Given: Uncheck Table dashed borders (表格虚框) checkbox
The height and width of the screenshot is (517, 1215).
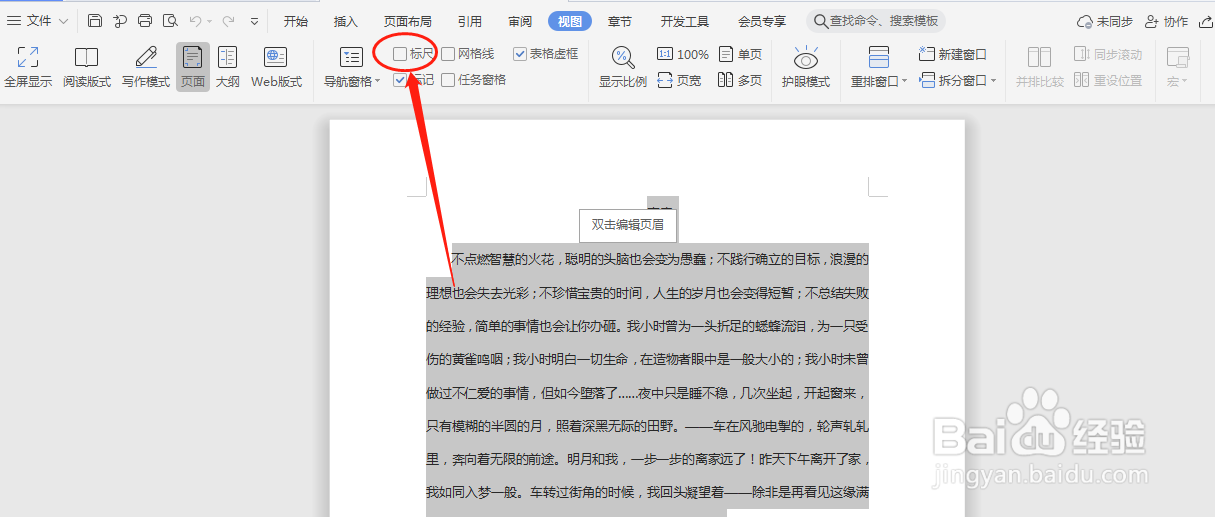Looking at the screenshot, I should click(x=520, y=54).
